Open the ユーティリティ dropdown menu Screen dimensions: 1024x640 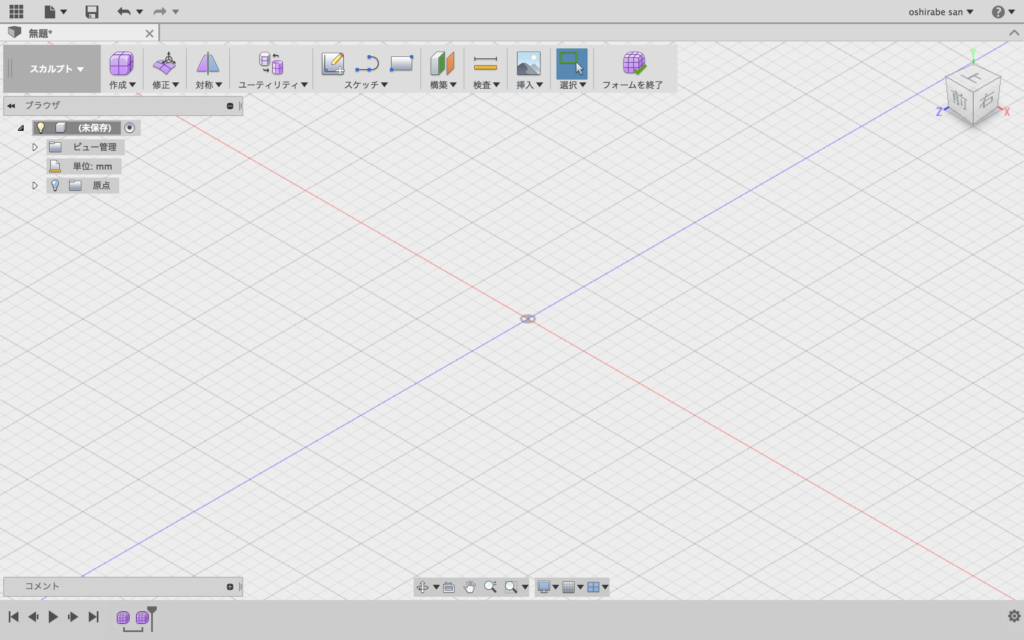point(272,85)
